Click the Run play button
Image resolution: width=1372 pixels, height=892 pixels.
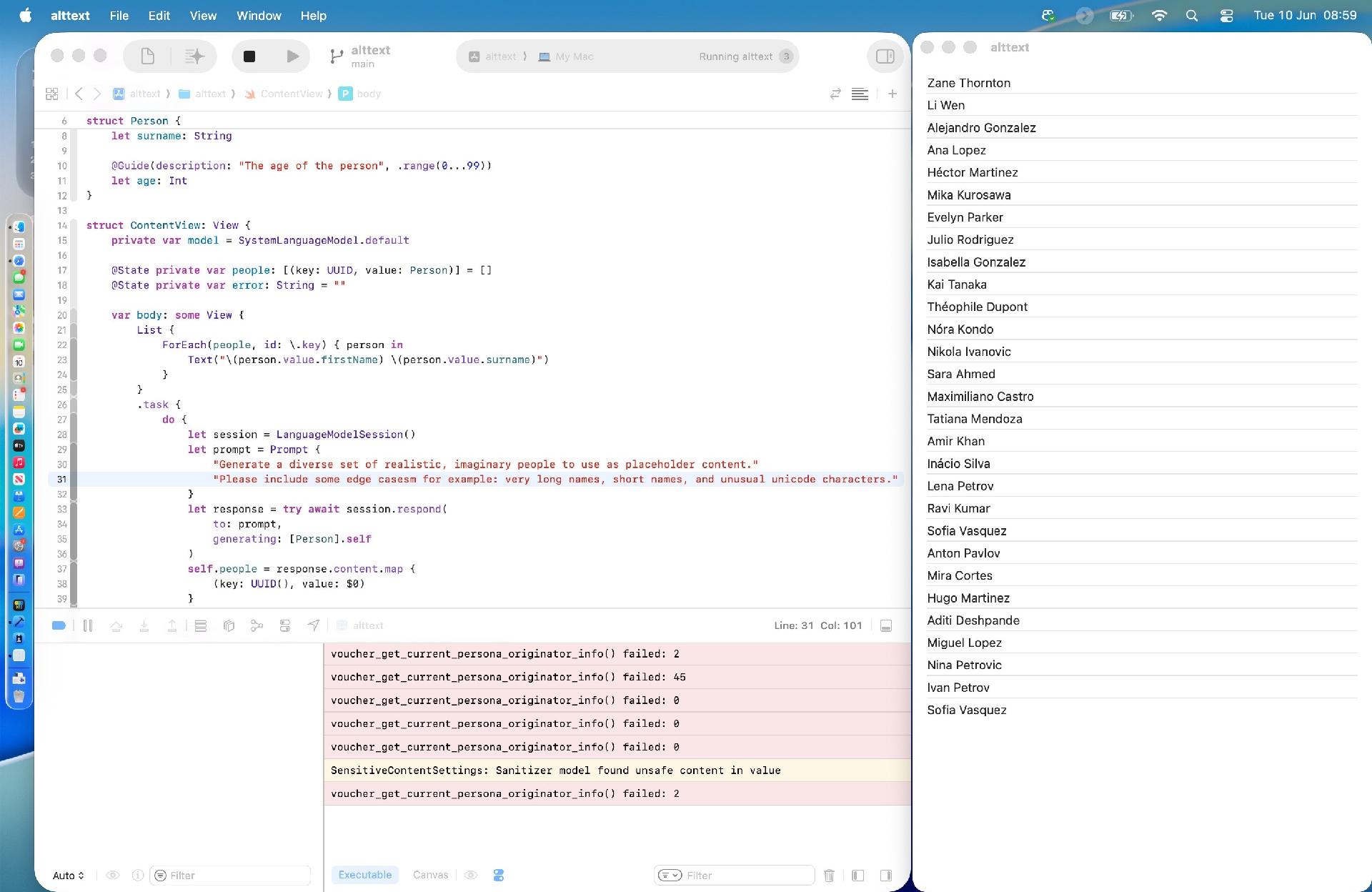[292, 56]
